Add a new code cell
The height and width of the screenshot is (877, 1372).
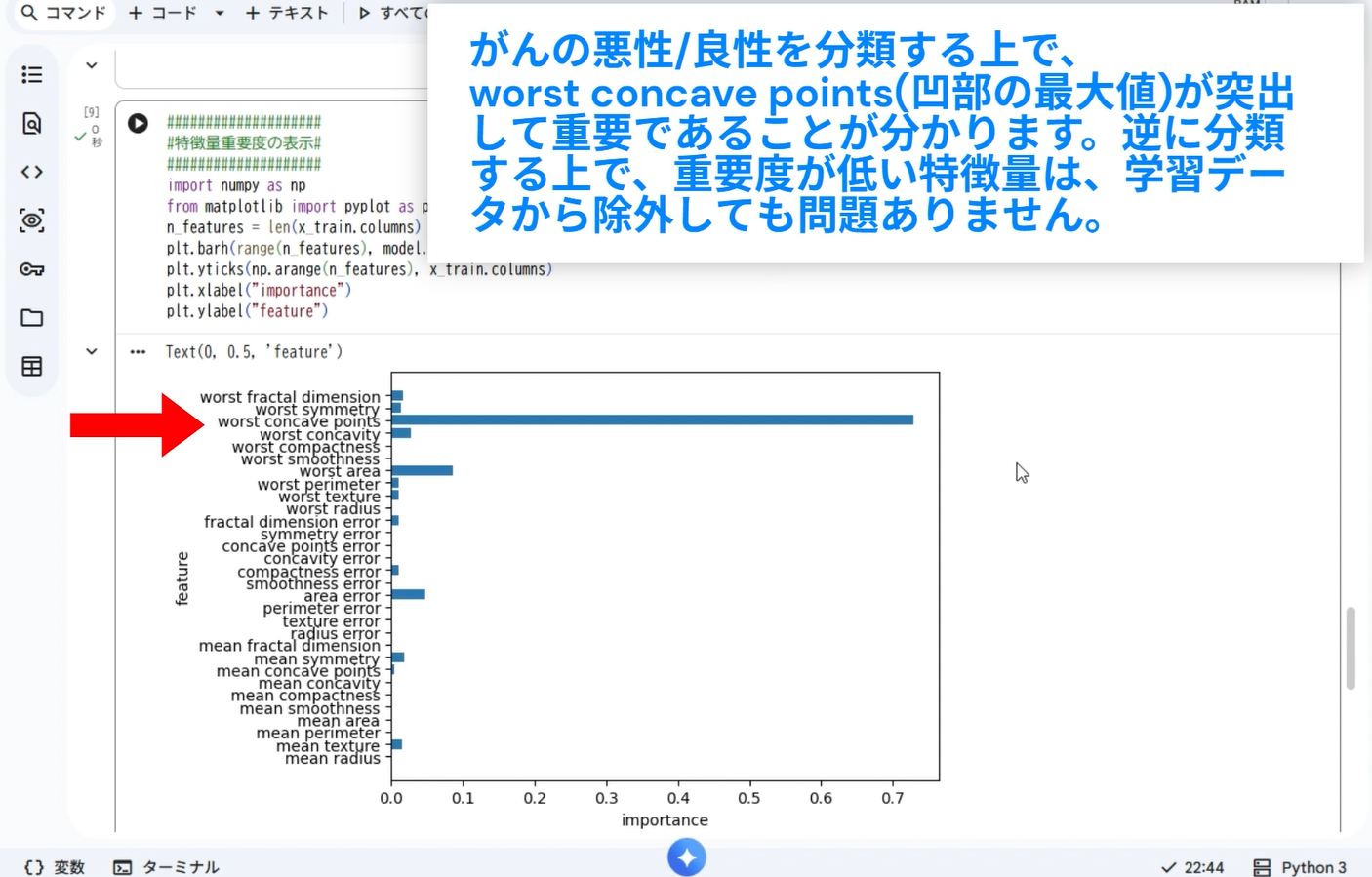pos(163,13)
